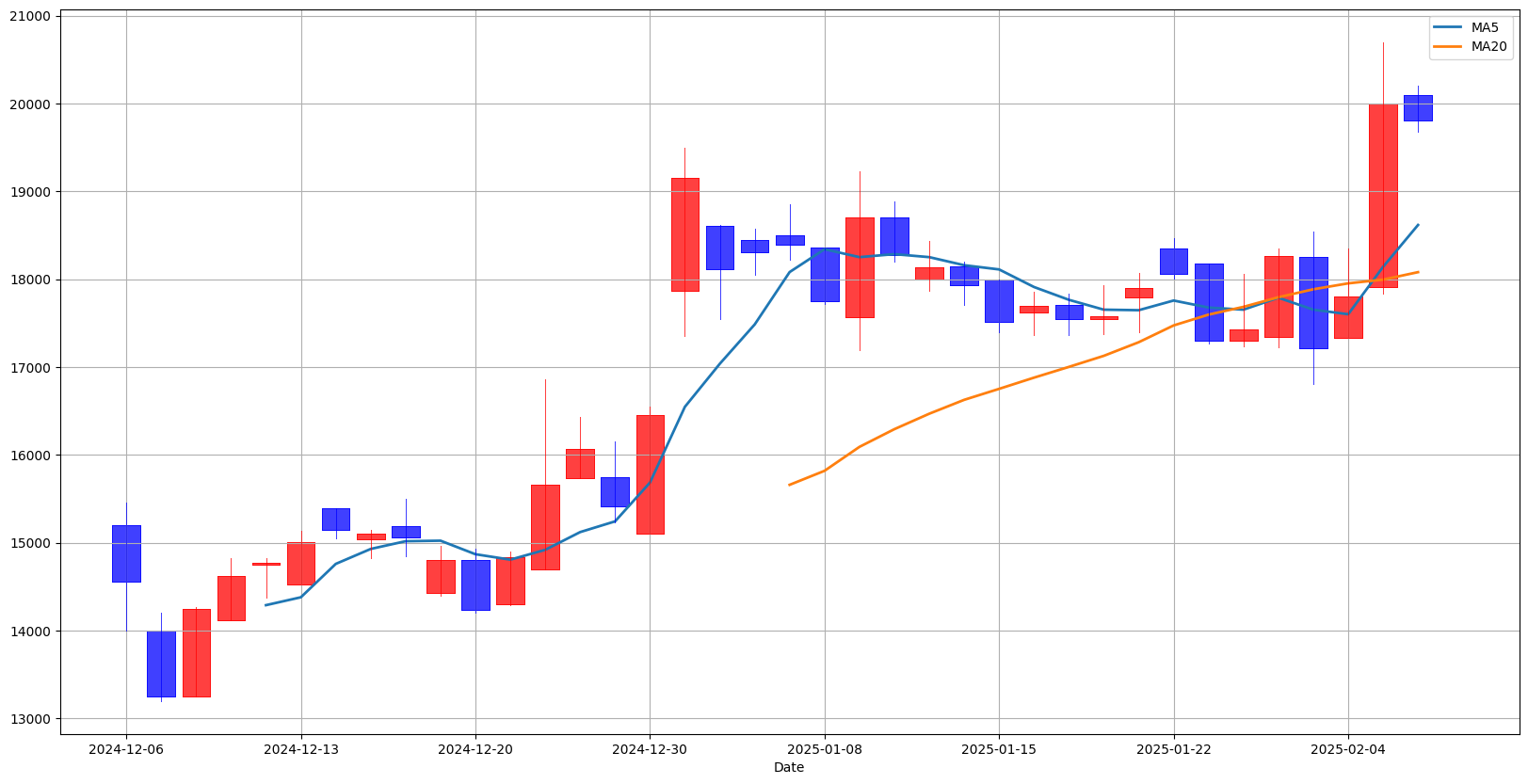Click the 2024-12-20 date tick label

(475, 749)
